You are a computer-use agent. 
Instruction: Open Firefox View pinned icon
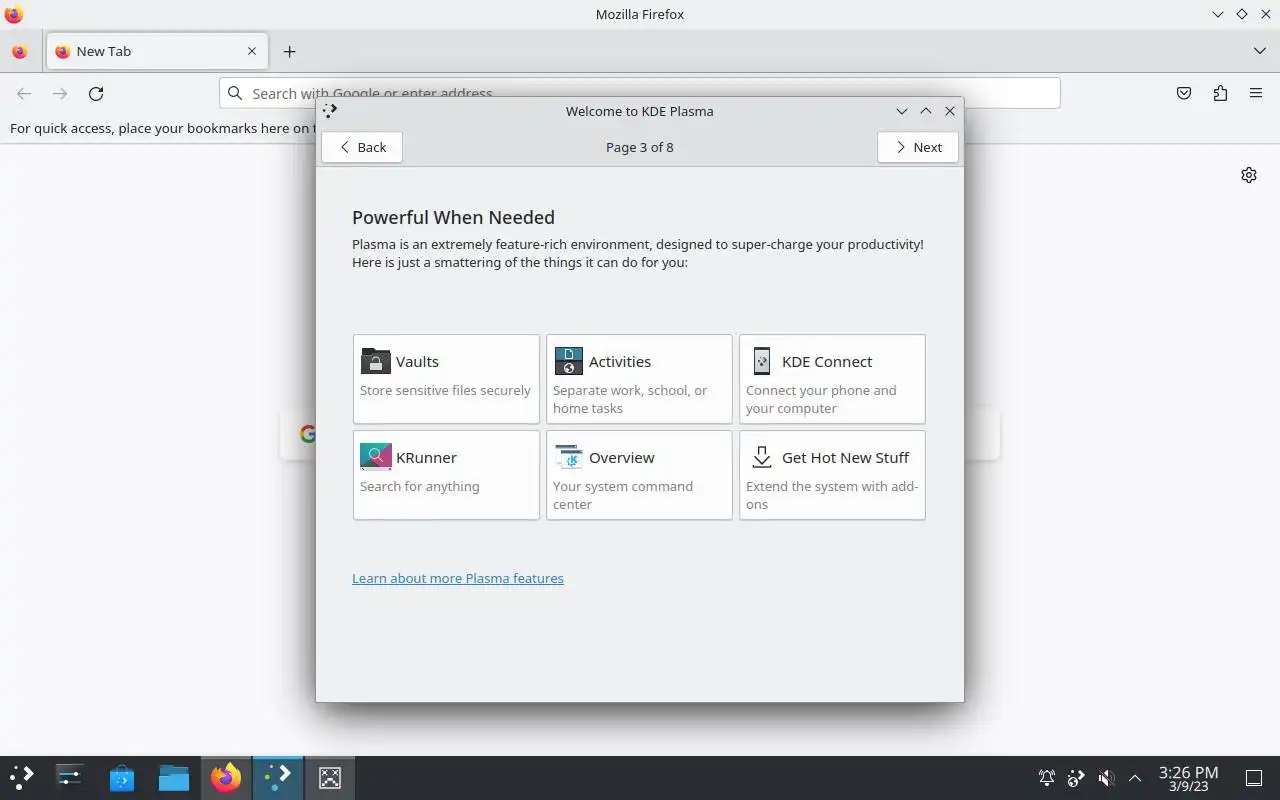20,51
